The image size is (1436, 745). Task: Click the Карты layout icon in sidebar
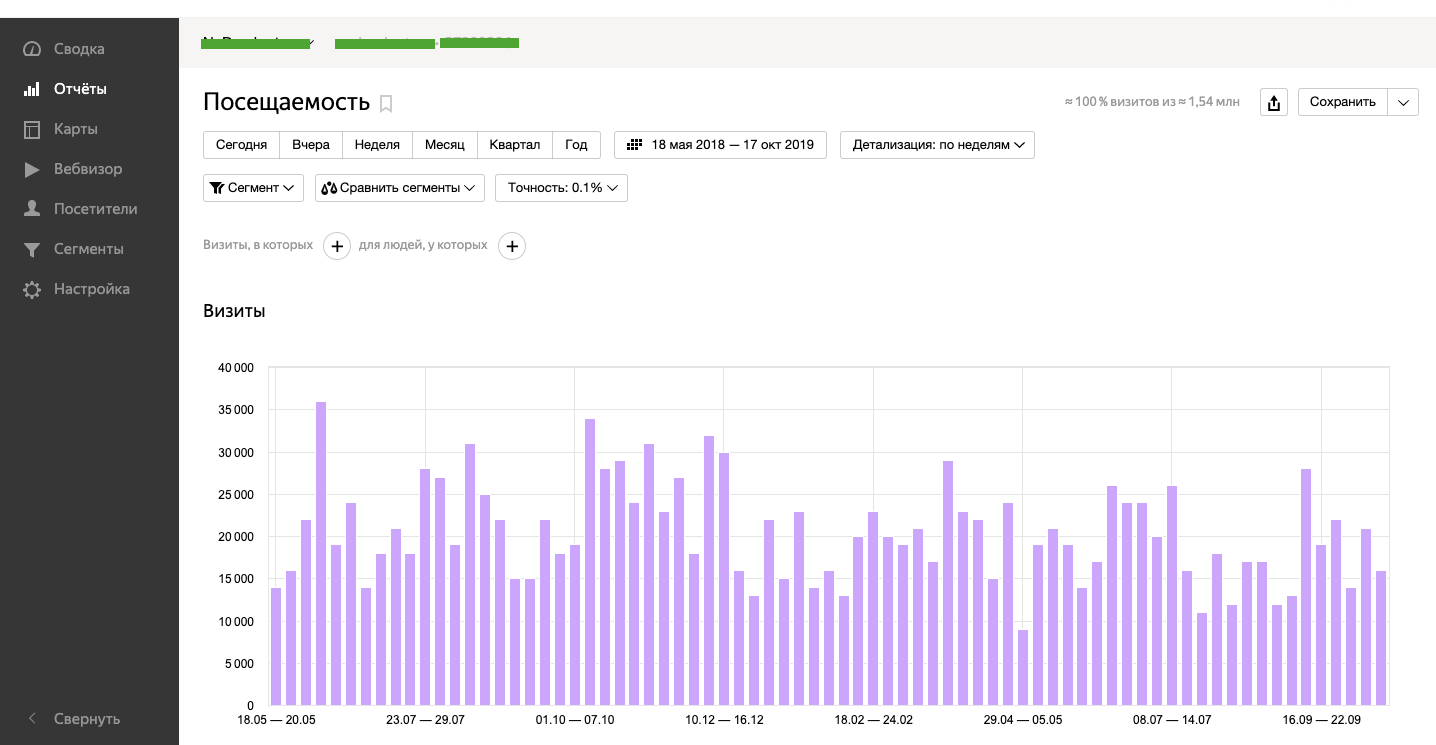(x=32, y=129)
